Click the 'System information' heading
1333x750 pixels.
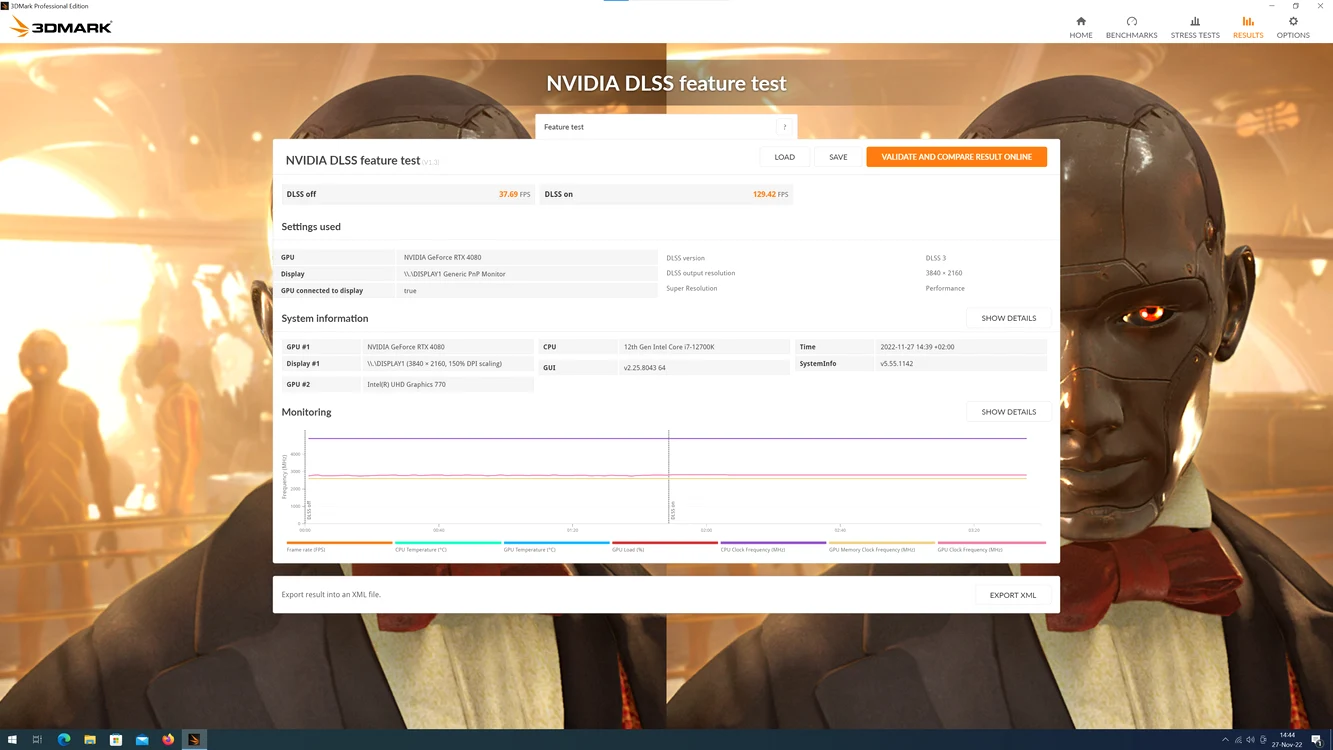(325, 319)
